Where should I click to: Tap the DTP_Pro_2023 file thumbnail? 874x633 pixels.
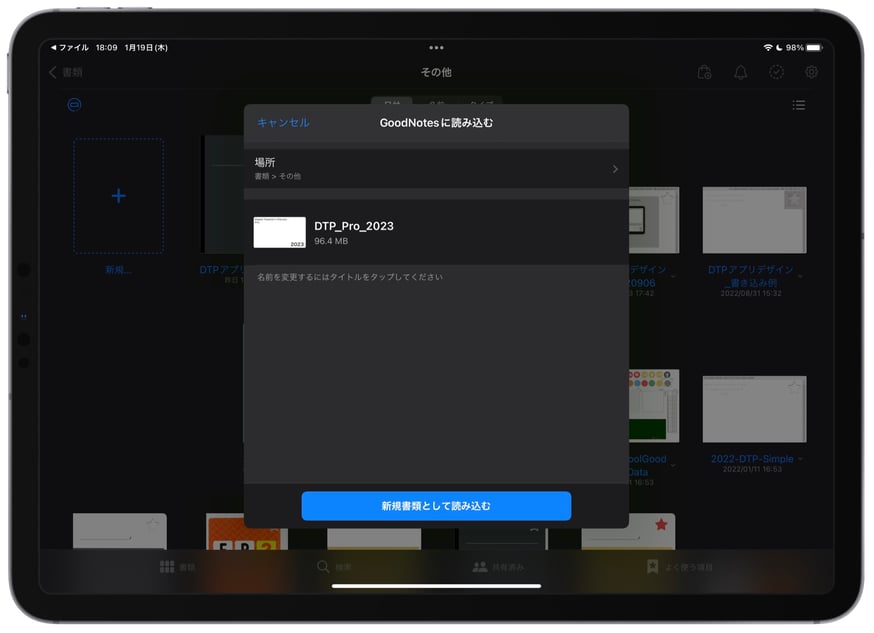(x=280, y=232)
